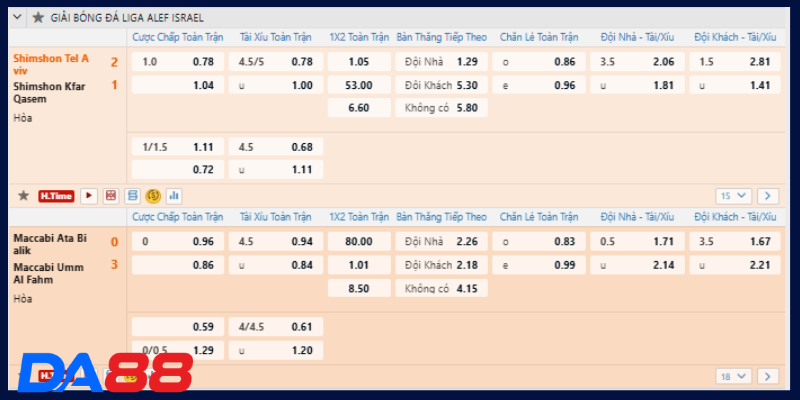Click team name Maccabi Ata Bialik
800x400 pixels.
tap(50, 244)
